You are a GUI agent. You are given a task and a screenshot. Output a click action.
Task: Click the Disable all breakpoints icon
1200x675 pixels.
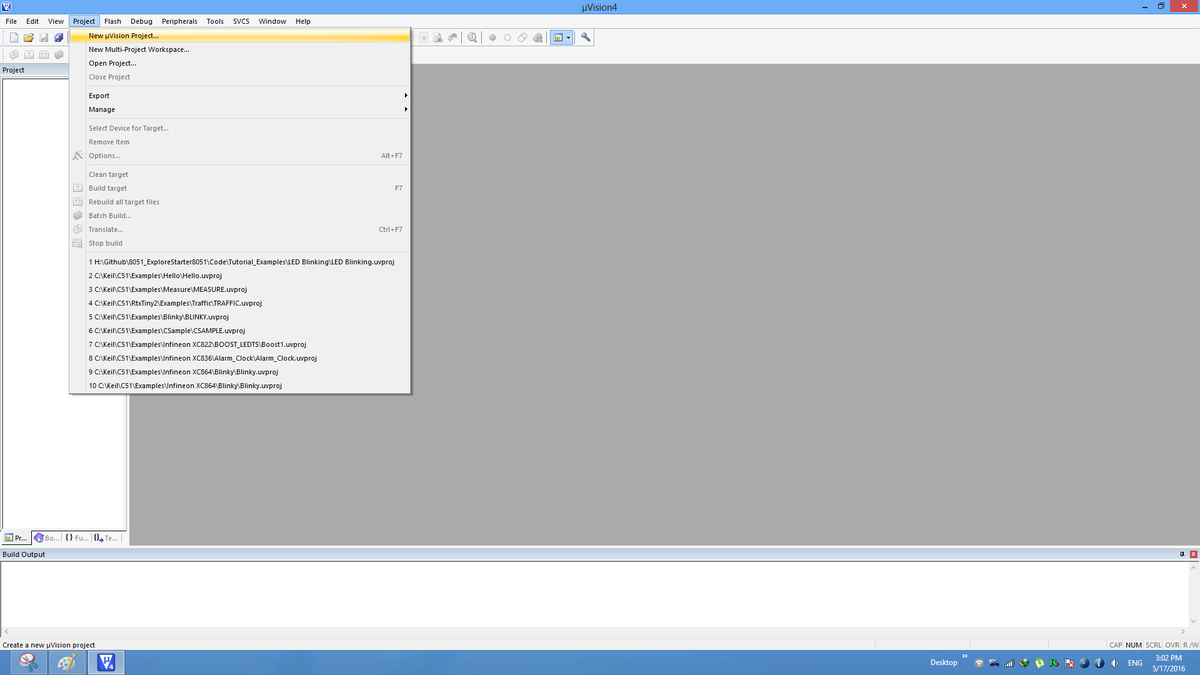click(x=523, y=38)
